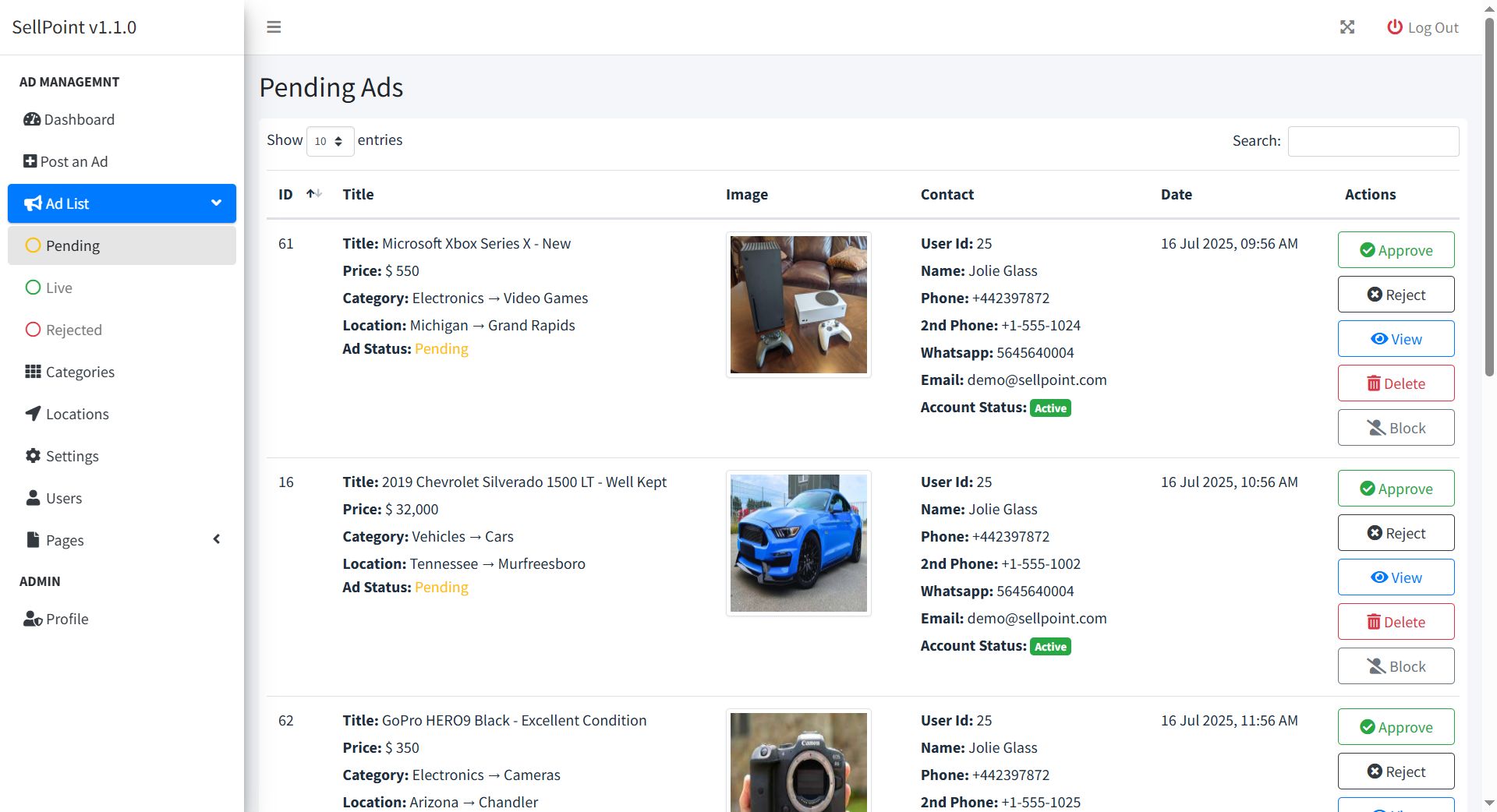
Task: Toggle the sidebar hamburger menu icon
Action: pos(274,27)
